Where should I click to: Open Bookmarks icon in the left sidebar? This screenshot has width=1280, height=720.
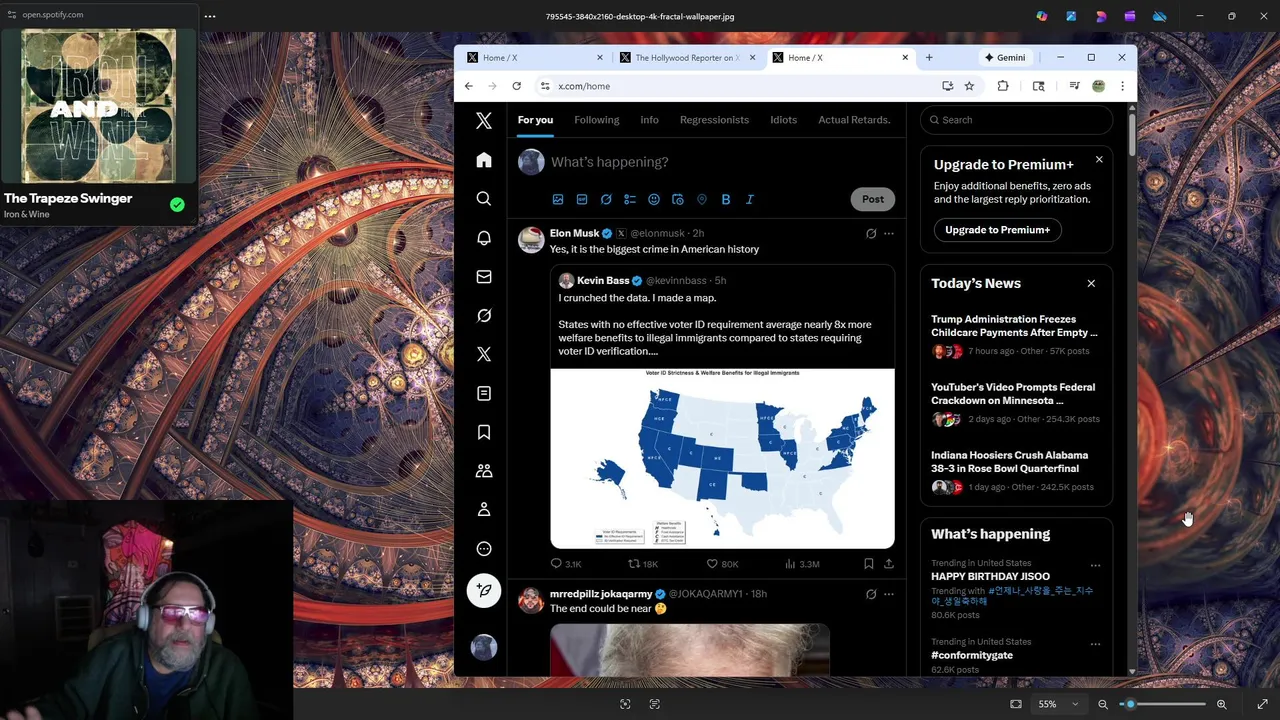[x=484, y=432]
